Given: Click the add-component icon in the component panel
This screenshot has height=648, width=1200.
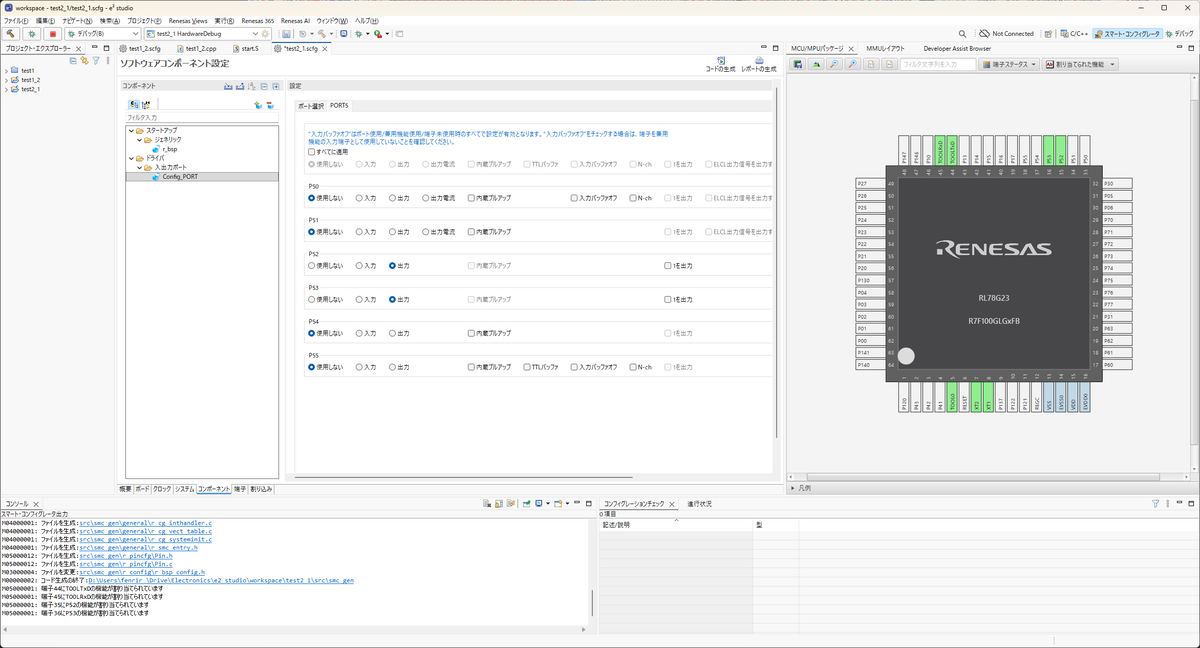Looking at the screenshot, I should [x=258, y=104].
